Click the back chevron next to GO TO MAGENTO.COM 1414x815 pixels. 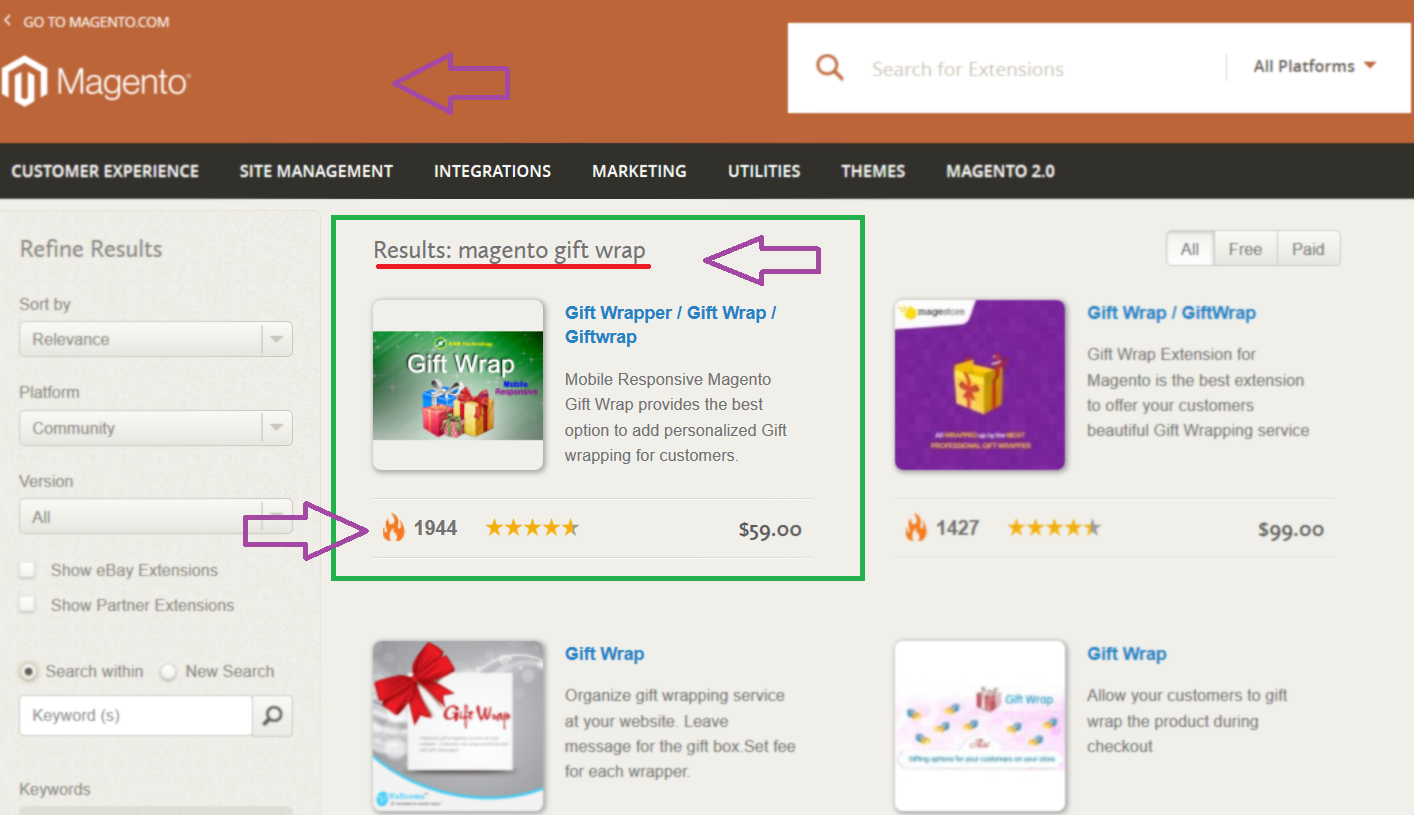tap(10, 19)
